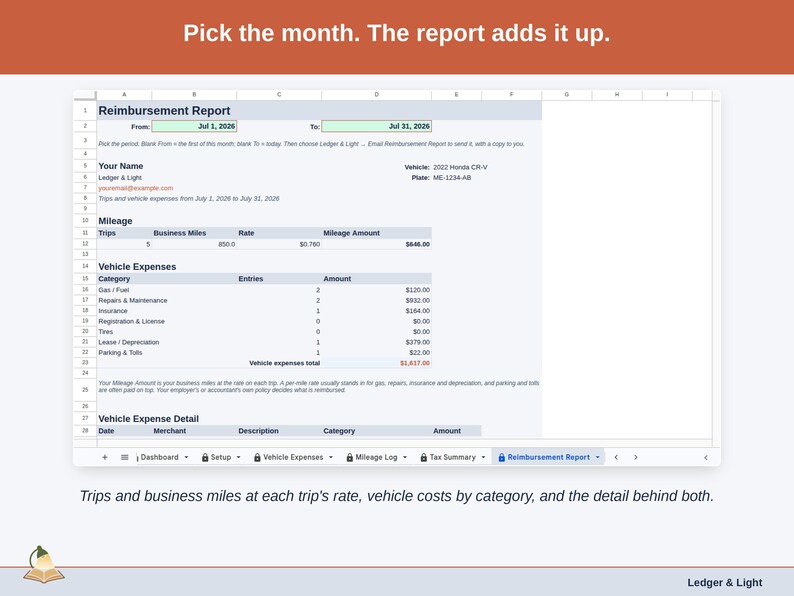
Task: Select the From date cell Jul 1, 2026
Action: [x=194, y=126]
